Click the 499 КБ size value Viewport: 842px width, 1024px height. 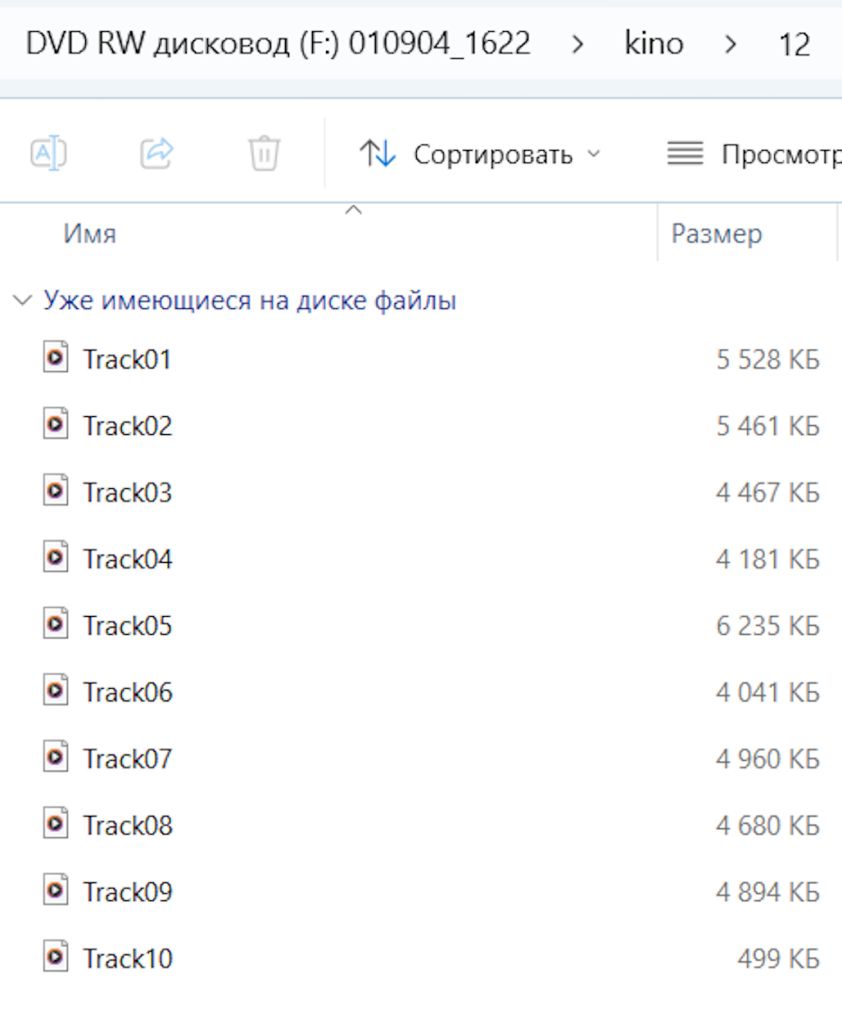click(779, 959)
